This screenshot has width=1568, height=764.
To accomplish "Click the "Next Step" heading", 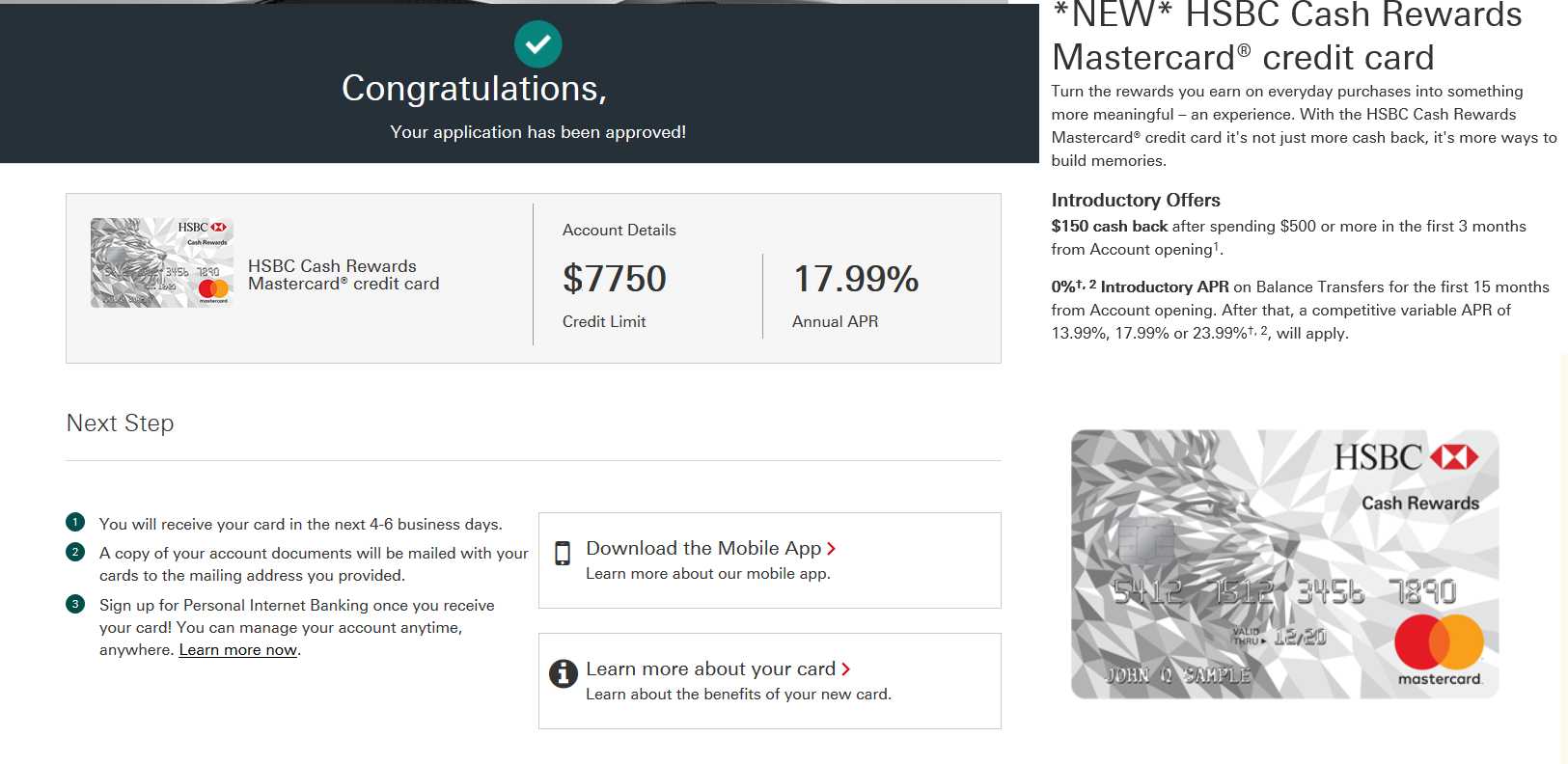I will tap(121, 423).
